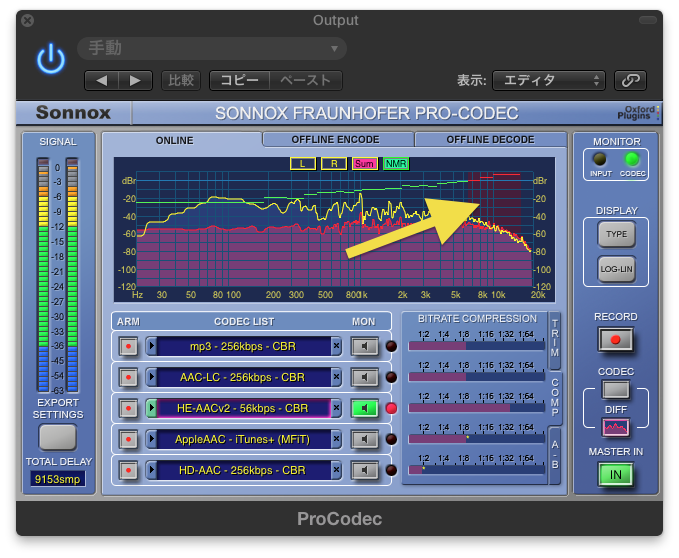This screenshot has width=679, height=558.
Task: Click the 9153smp total delay field
Action: click(58, 479)
